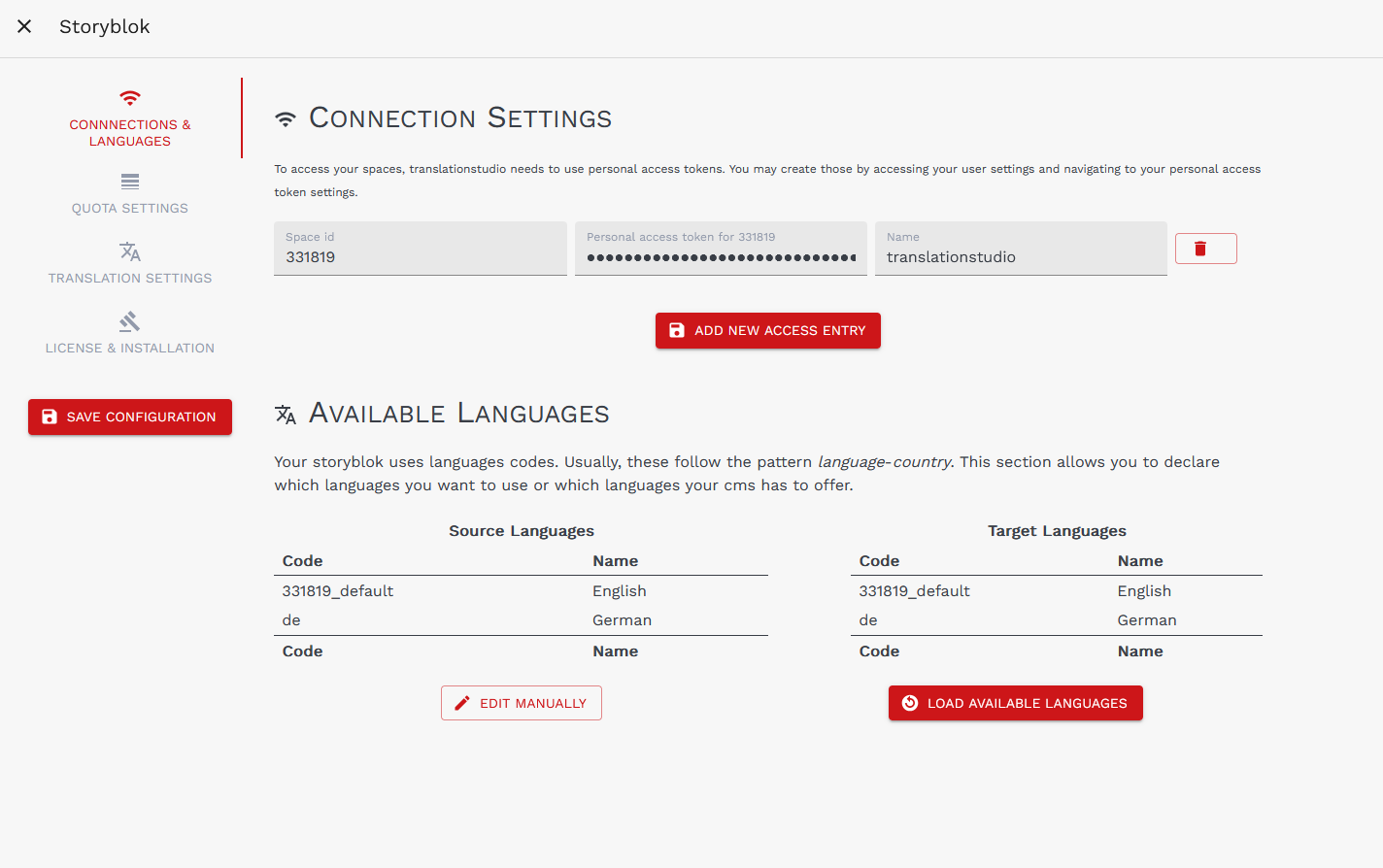Image resolution: width=1383 pixels, height=868 pixels.
Task: Click the Available Languages heading
Action: pyautogui.click(x=459, y=414)
